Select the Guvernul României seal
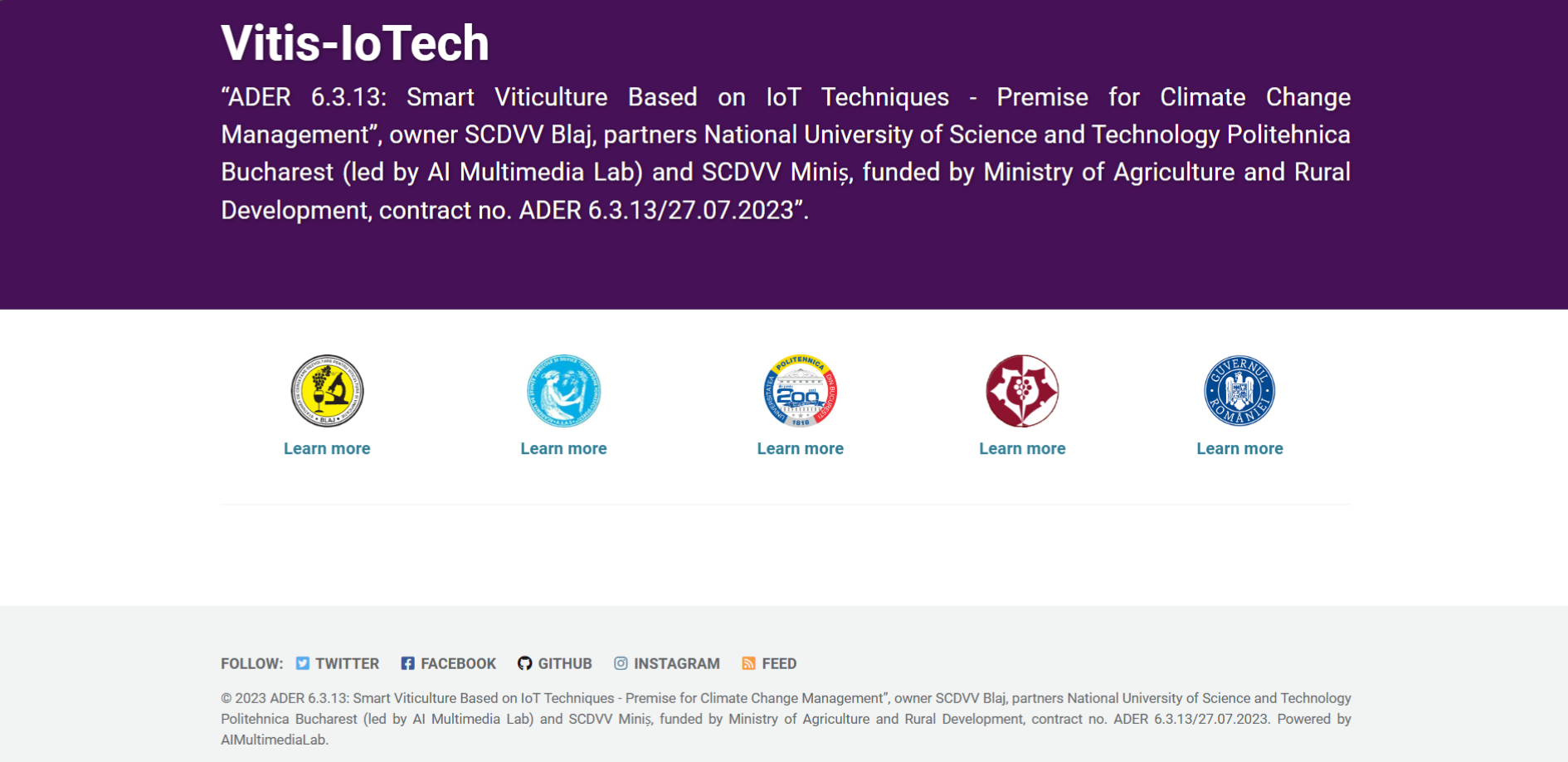1568x762 pixels. (1239, 391)
